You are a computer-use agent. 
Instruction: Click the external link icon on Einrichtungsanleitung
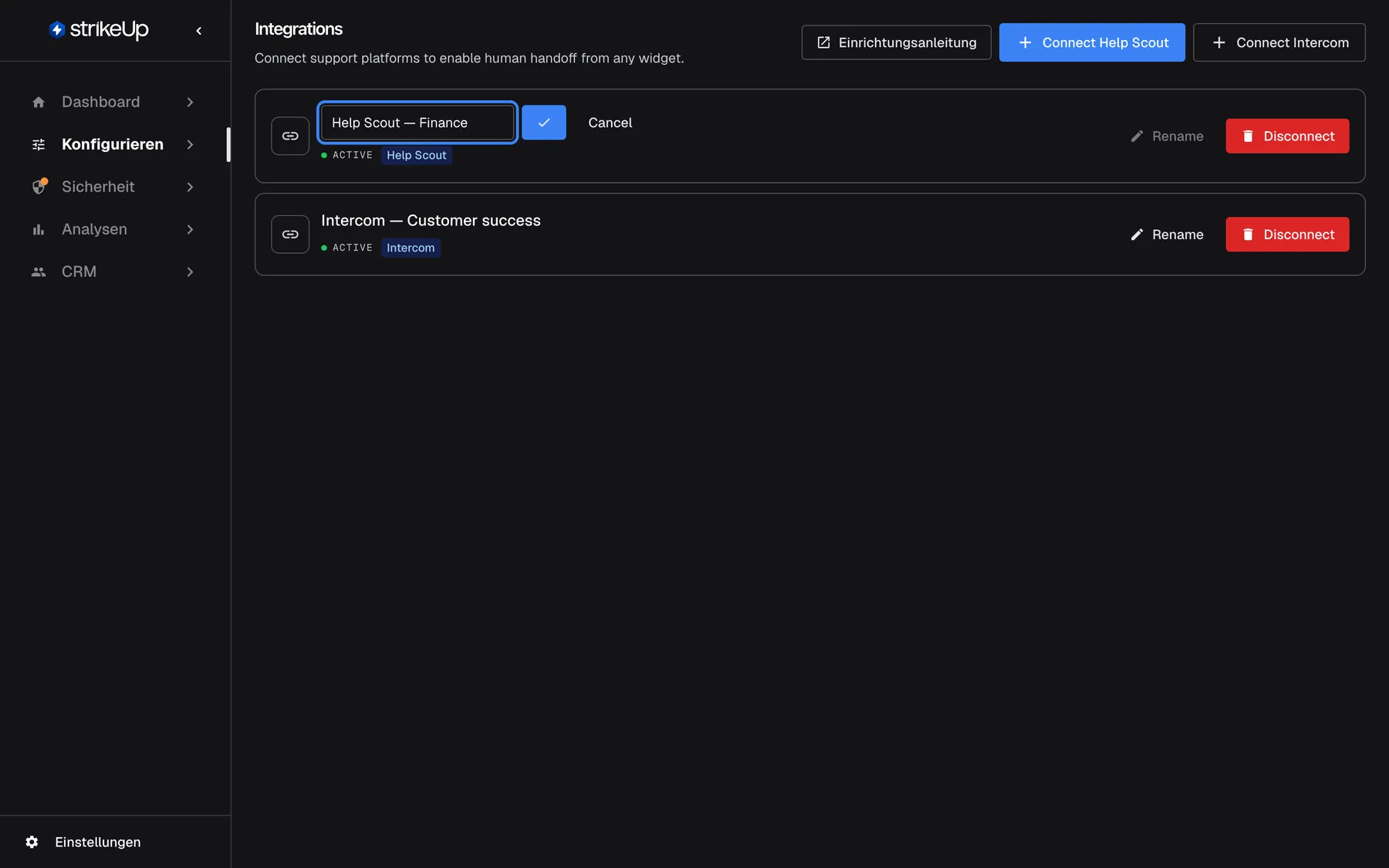point(823,42)
